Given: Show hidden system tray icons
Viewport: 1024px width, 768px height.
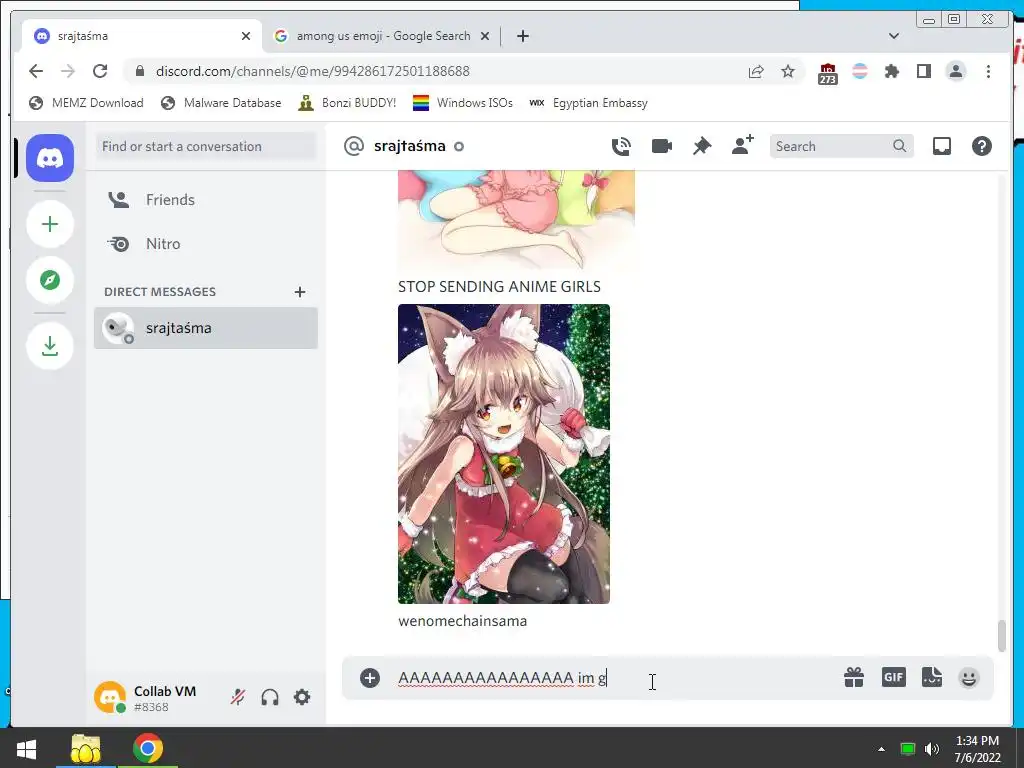Looking at the screenshot, I should click(x=882, y=749).
